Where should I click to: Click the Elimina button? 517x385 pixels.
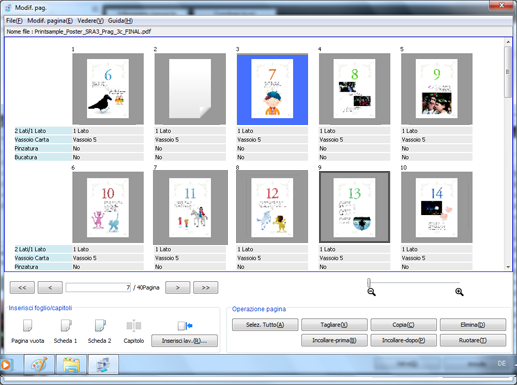(x=473, y=325)
